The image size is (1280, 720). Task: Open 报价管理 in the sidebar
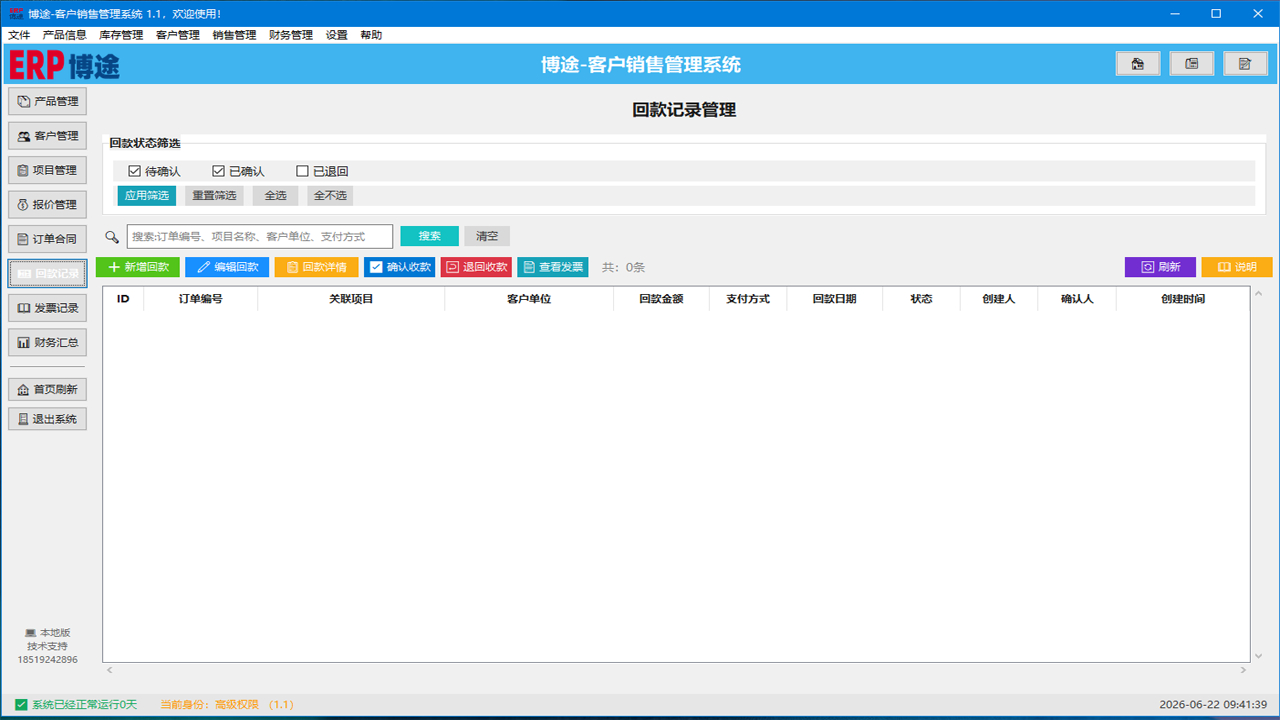[47, 205]
